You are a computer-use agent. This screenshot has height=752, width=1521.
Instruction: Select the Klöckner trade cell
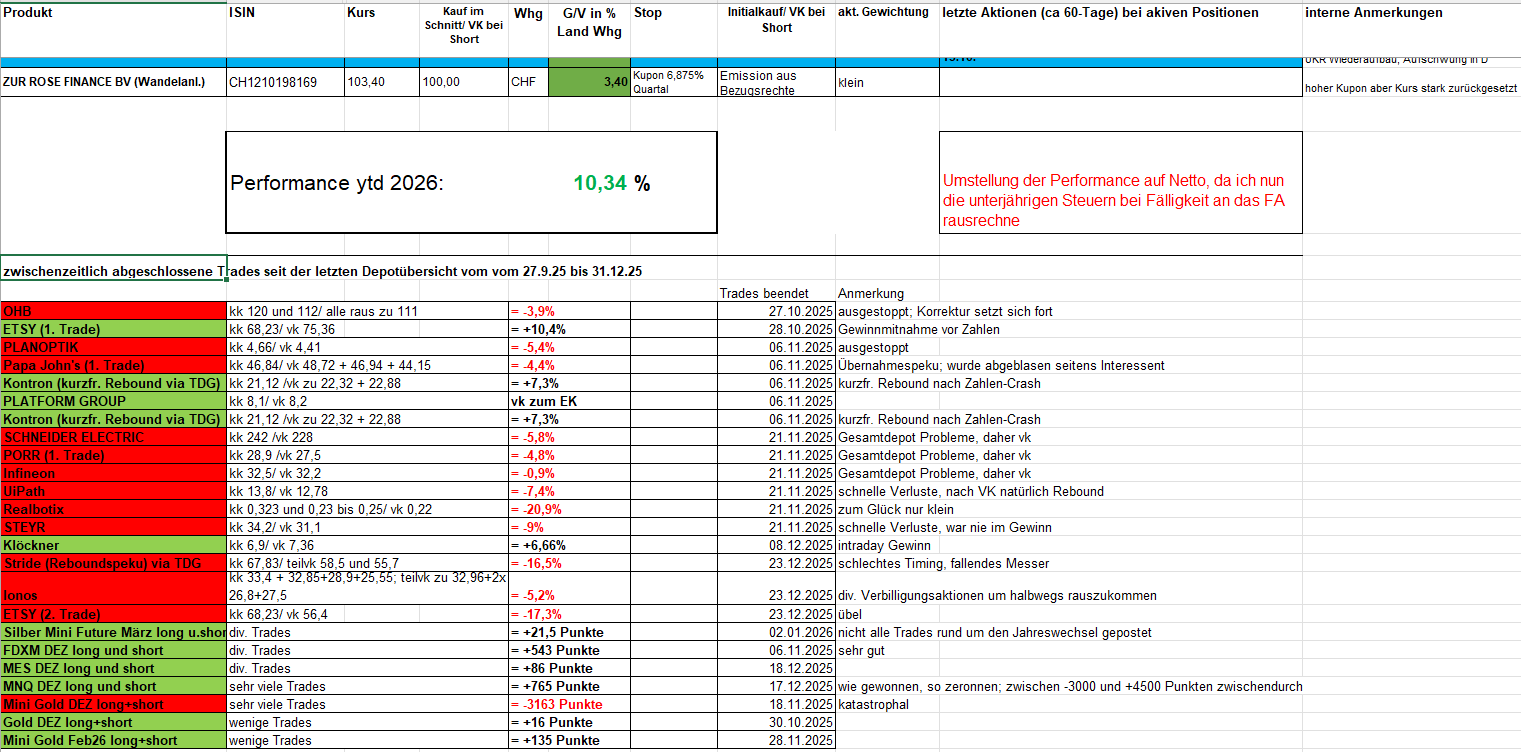click(x=113, y=545)
